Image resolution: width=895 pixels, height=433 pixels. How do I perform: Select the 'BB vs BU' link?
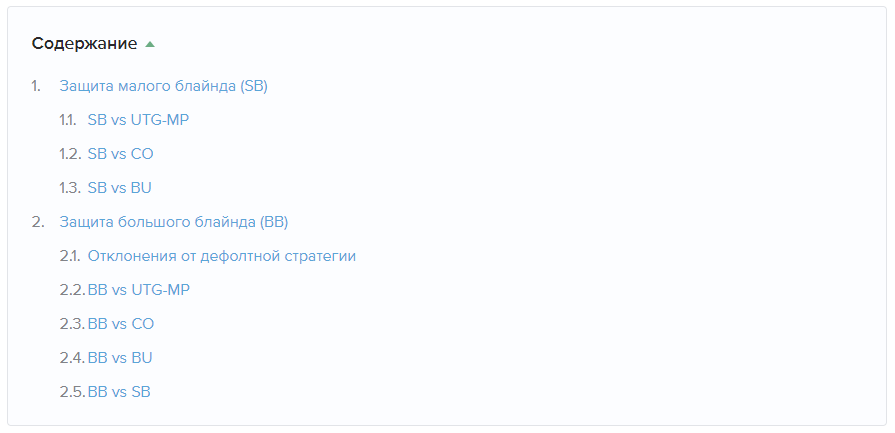click(x=120, y=358)
